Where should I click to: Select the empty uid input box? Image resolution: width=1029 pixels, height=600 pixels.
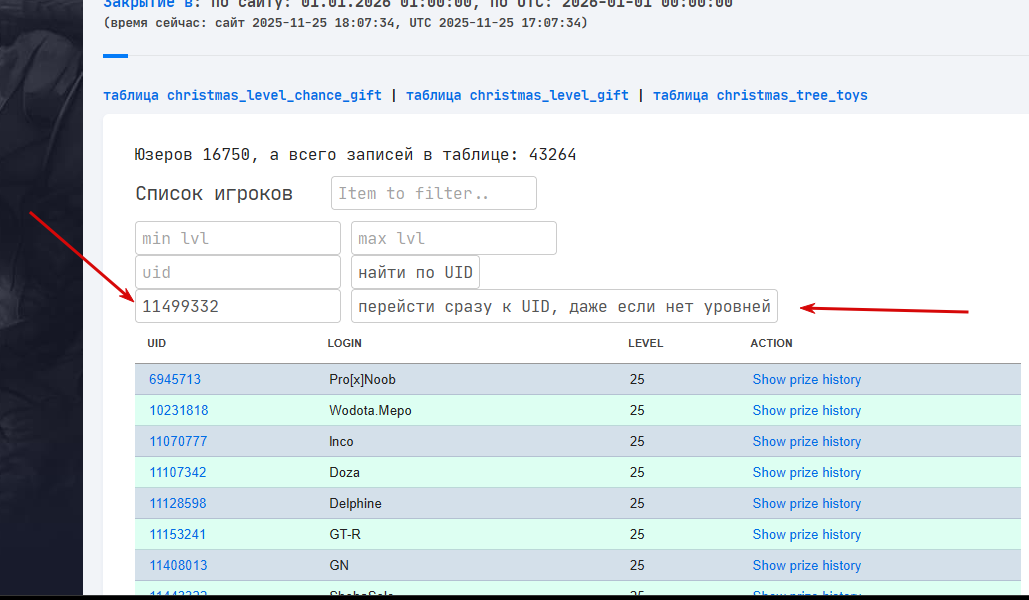coord(238,272)
